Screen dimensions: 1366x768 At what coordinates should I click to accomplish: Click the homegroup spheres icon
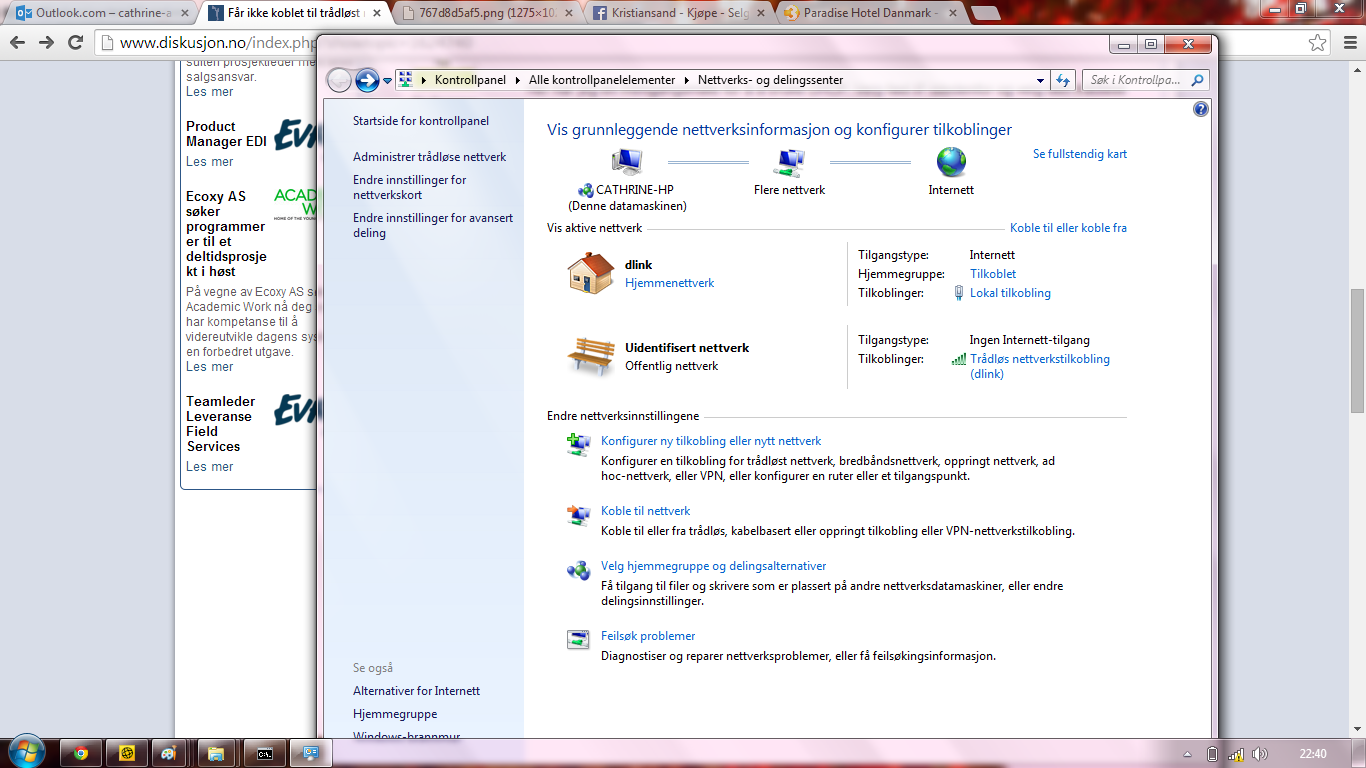pyautogui.click(x=578, y=570)
